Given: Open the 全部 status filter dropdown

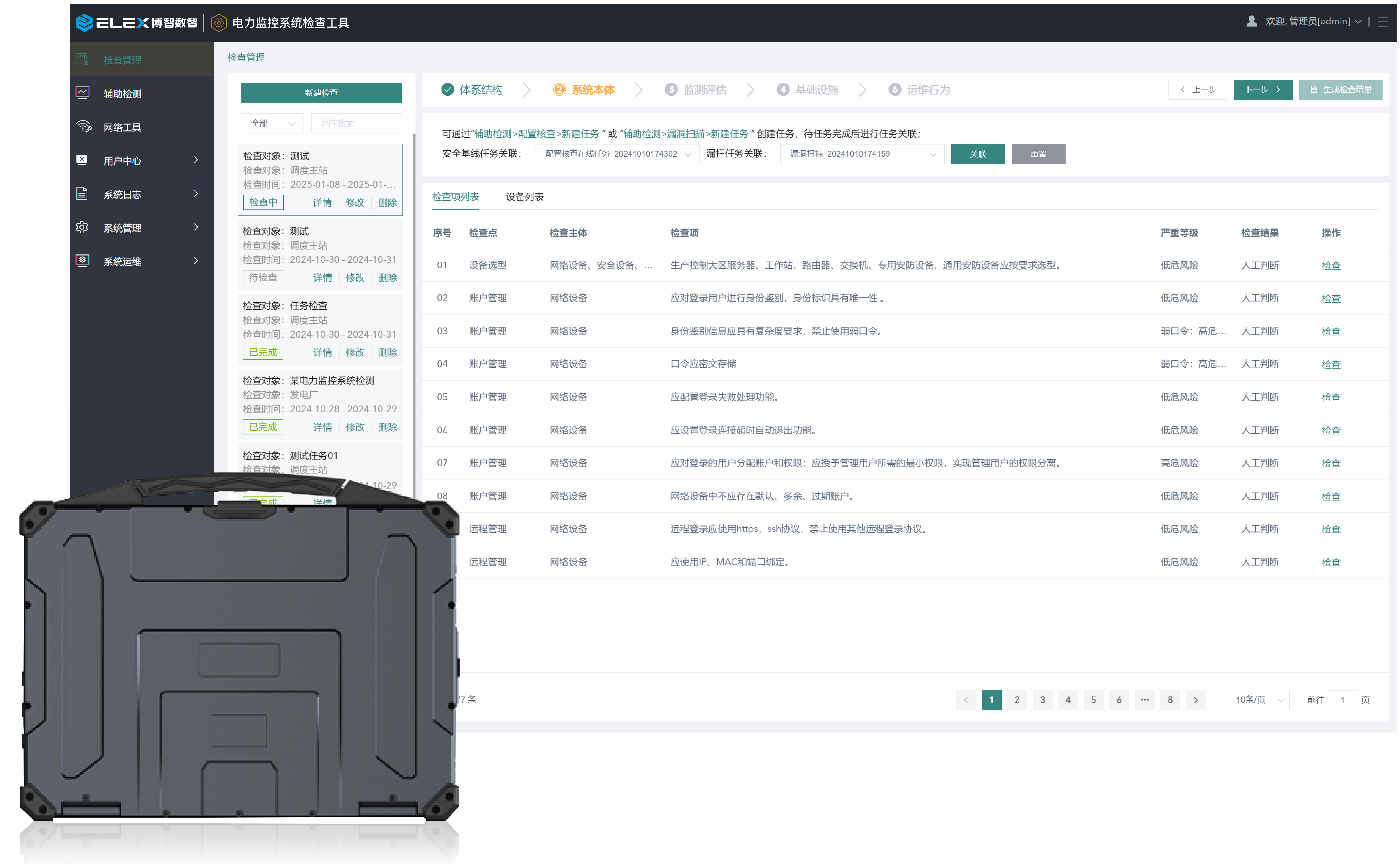Looking at the screenshot, I should tap(272, 124).
